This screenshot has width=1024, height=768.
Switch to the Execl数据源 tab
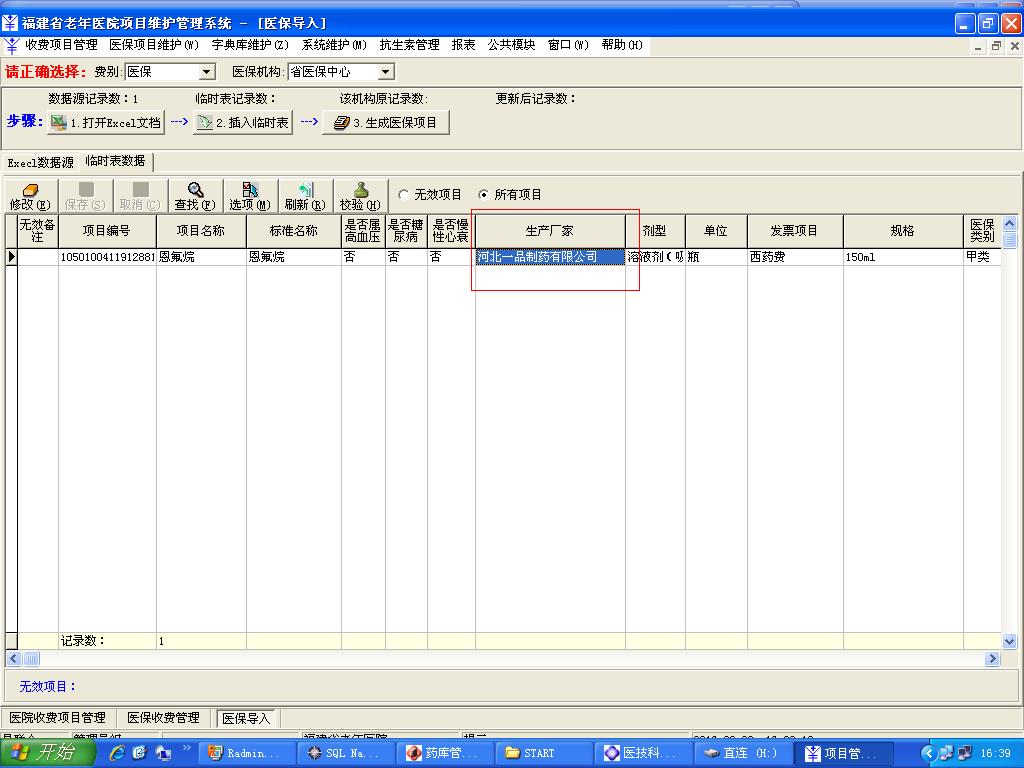point(40,163)
